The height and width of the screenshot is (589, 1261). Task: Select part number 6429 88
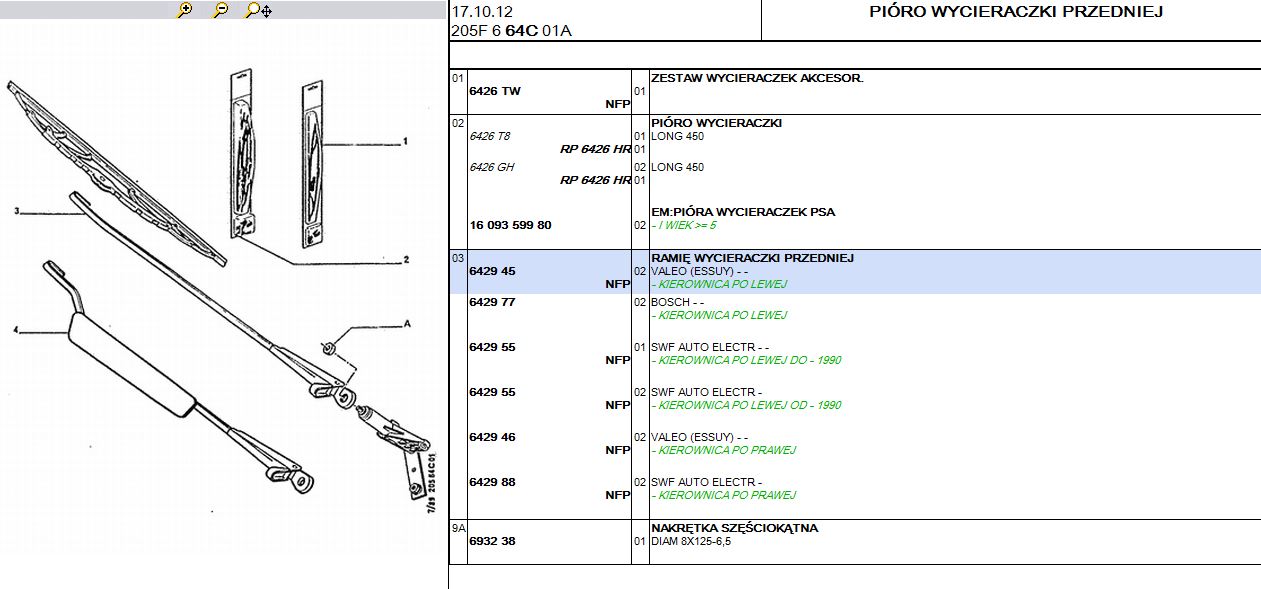click(x=492, y=482)
